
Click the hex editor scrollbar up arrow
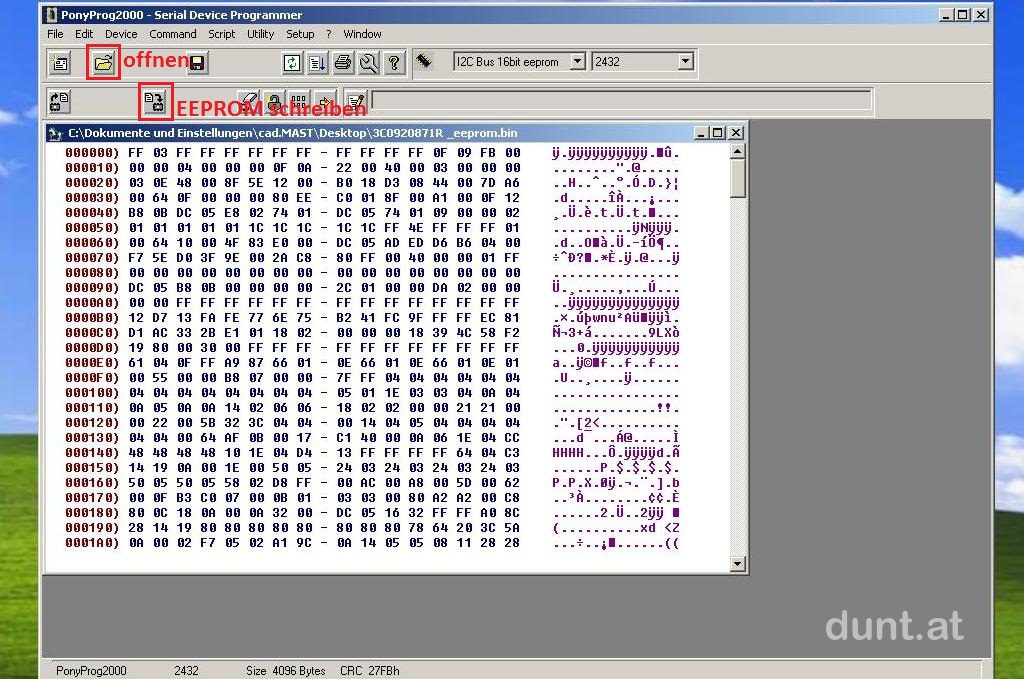[738, 152]
